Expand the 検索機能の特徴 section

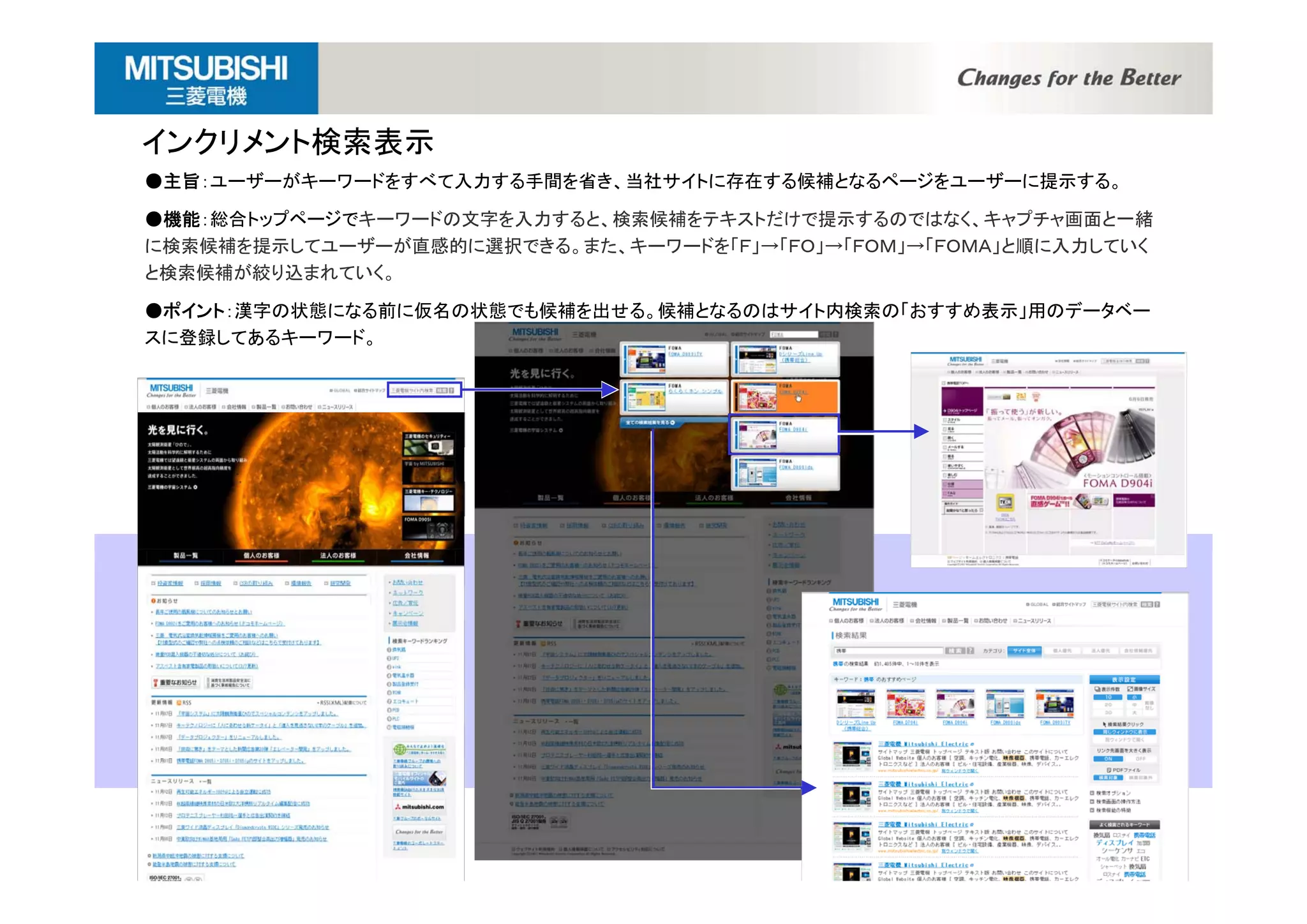pos(1114,810)
